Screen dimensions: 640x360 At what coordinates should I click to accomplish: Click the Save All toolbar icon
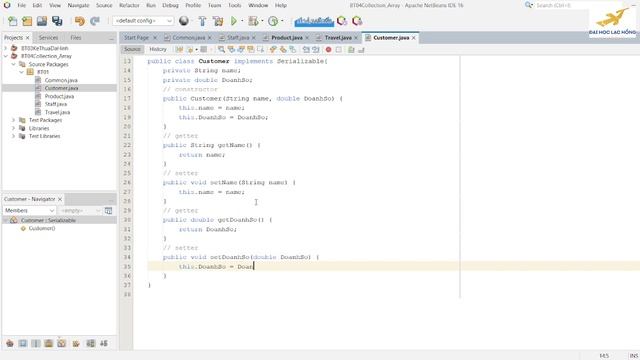[x=57, y=21]
